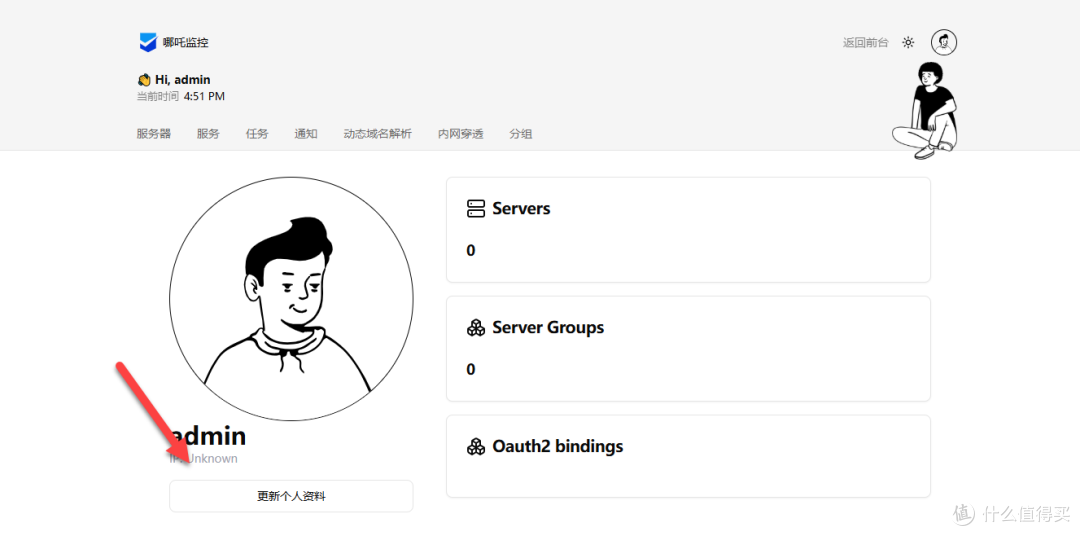This screenshot has height=536, width=1080.
Task: Select the 通知 tab
Action: coord(306,134)
